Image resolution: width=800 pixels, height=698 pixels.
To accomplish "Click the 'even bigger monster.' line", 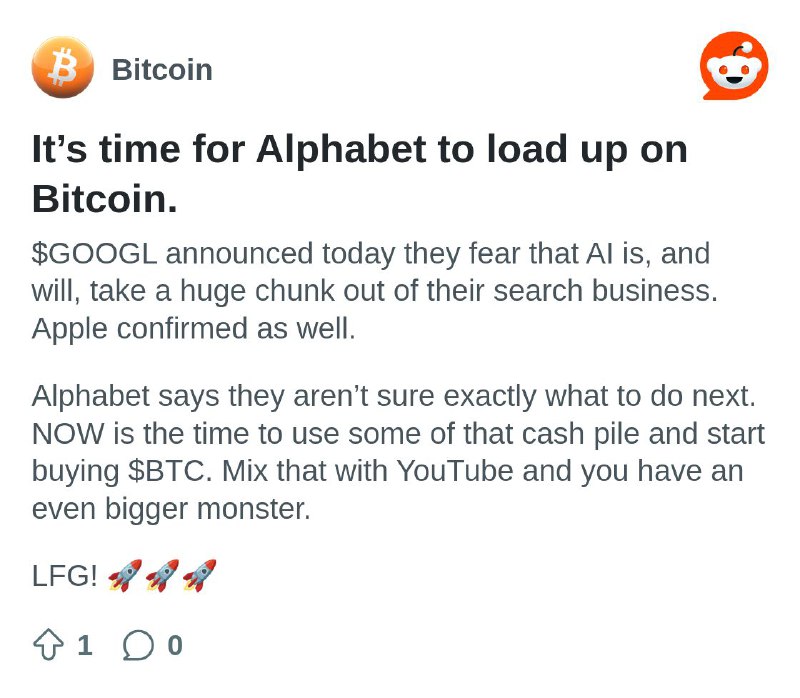I will coord(171,509).
